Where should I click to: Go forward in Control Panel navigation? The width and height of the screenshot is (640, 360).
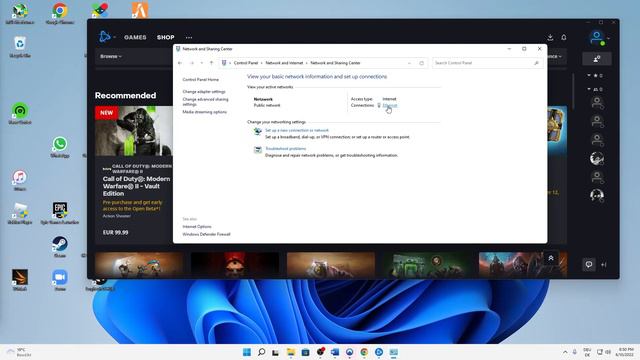point(191,63)
